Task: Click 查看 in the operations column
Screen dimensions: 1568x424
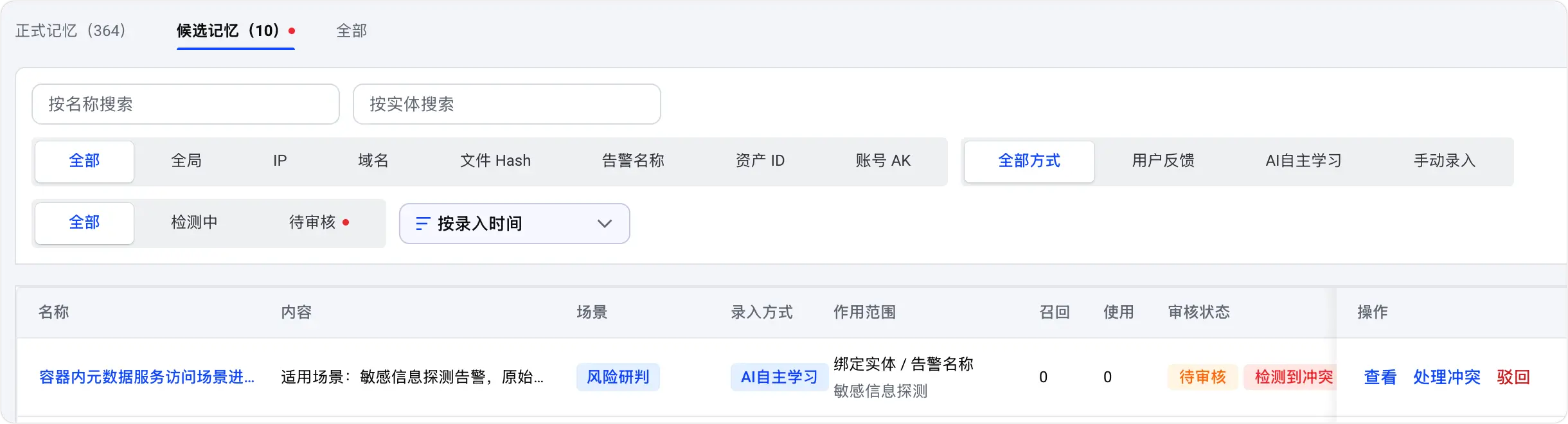Action: [1380, 377]
